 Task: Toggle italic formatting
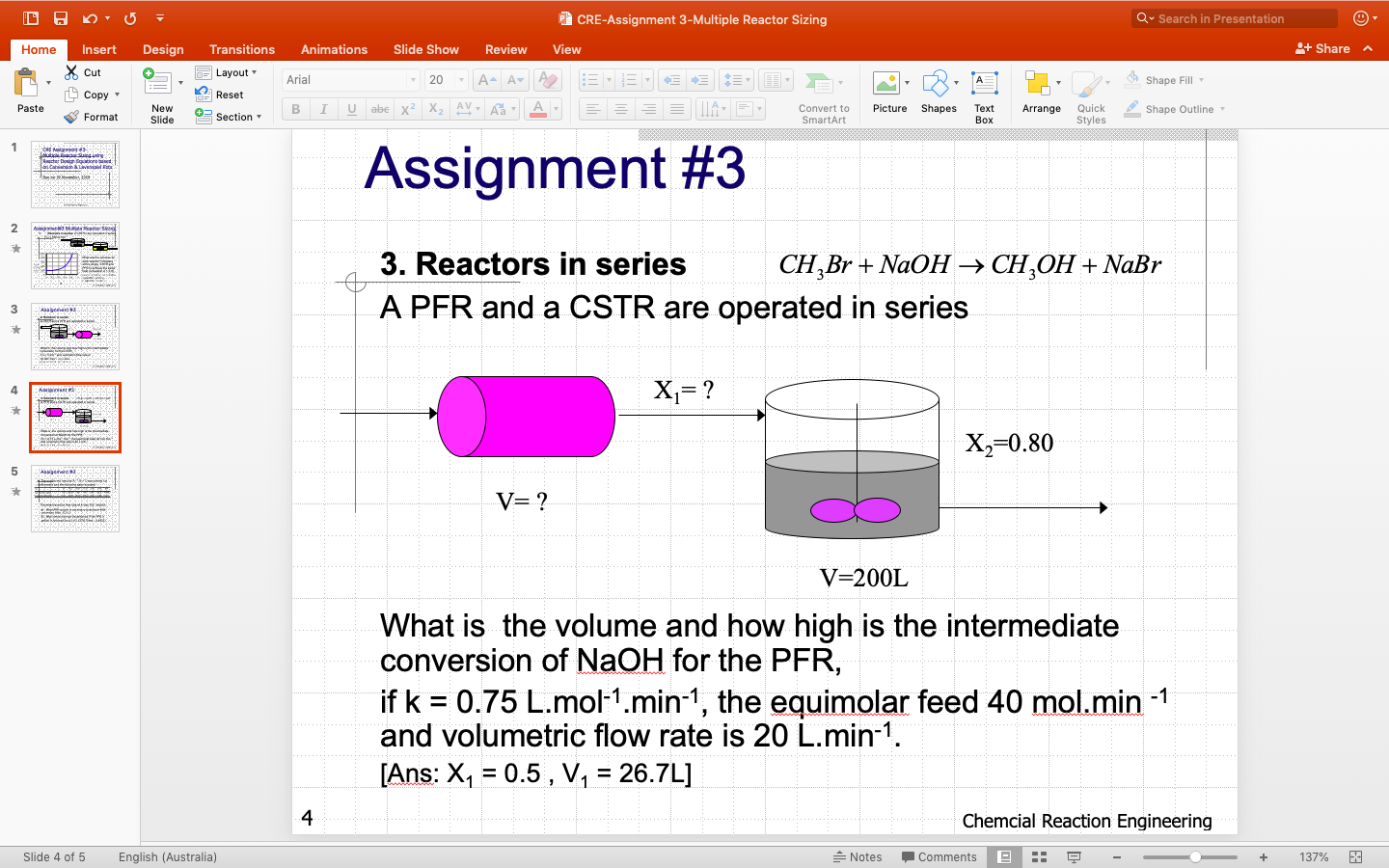(323, 109)
